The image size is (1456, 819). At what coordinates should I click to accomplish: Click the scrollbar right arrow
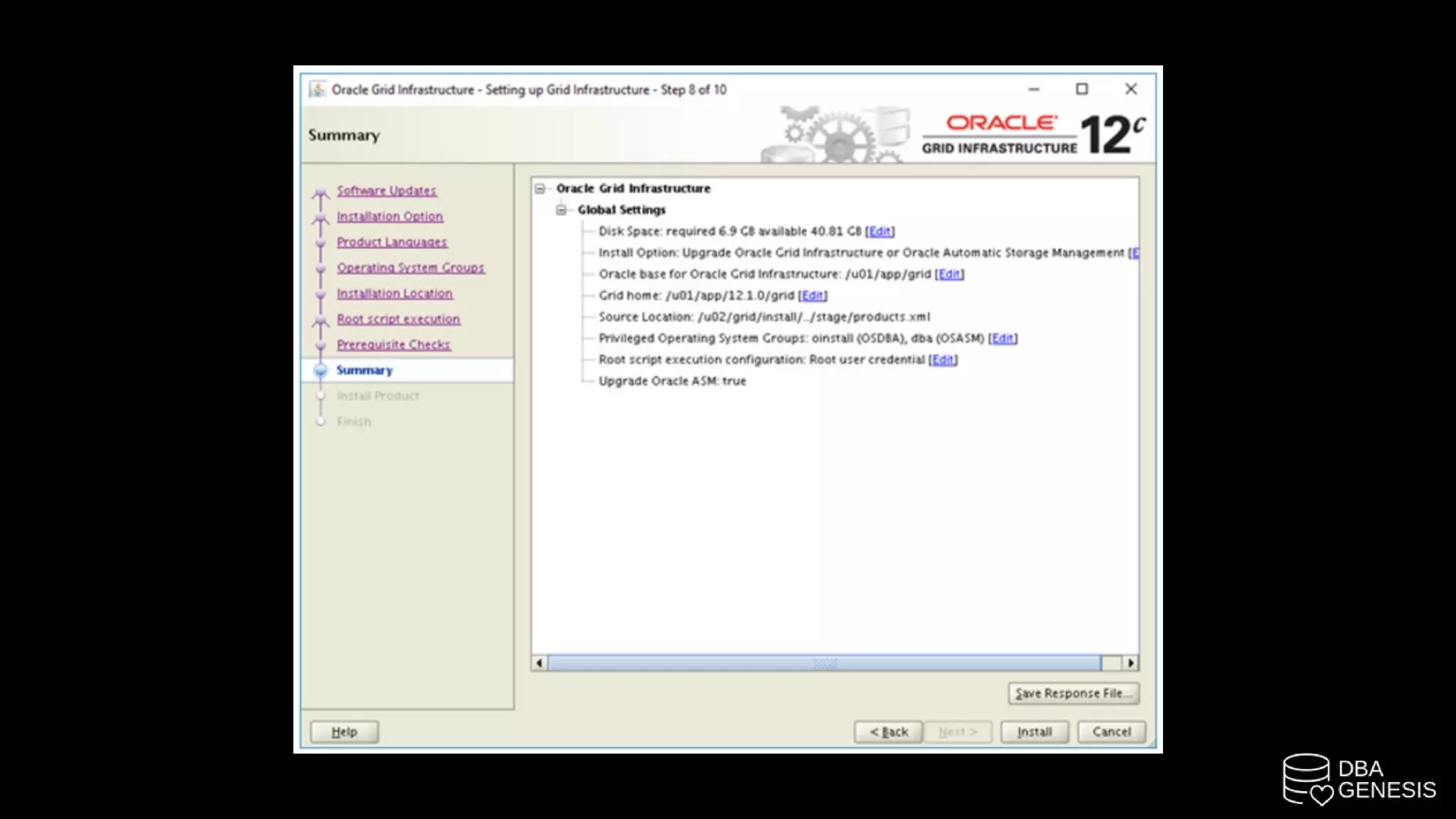(x=1130, y=663)
